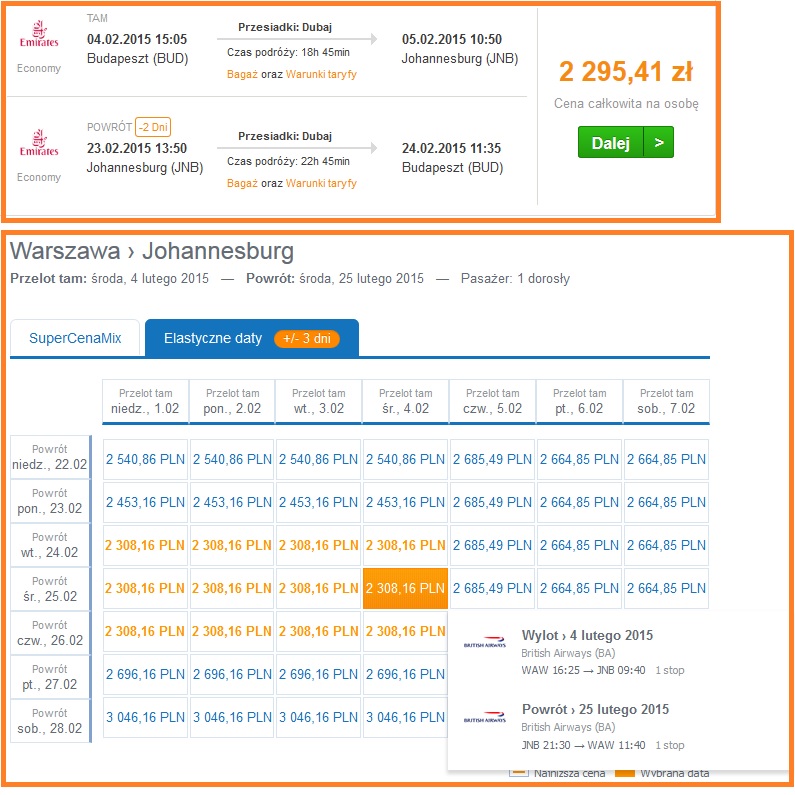Select return row czw., 26.02
This screenshot has width=795, height=795.
point(50,633)
